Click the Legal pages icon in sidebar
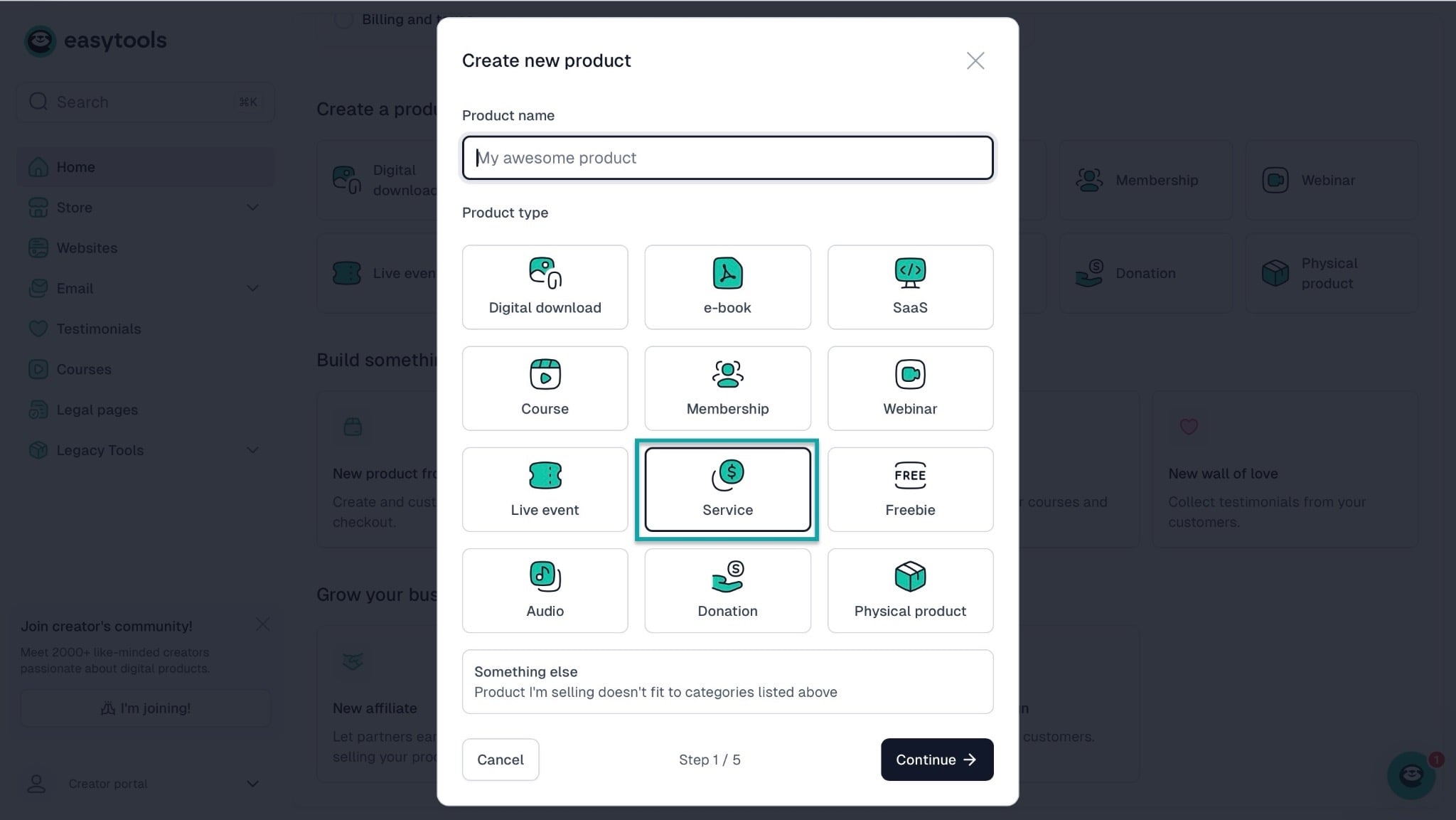 tap(38, 410)
